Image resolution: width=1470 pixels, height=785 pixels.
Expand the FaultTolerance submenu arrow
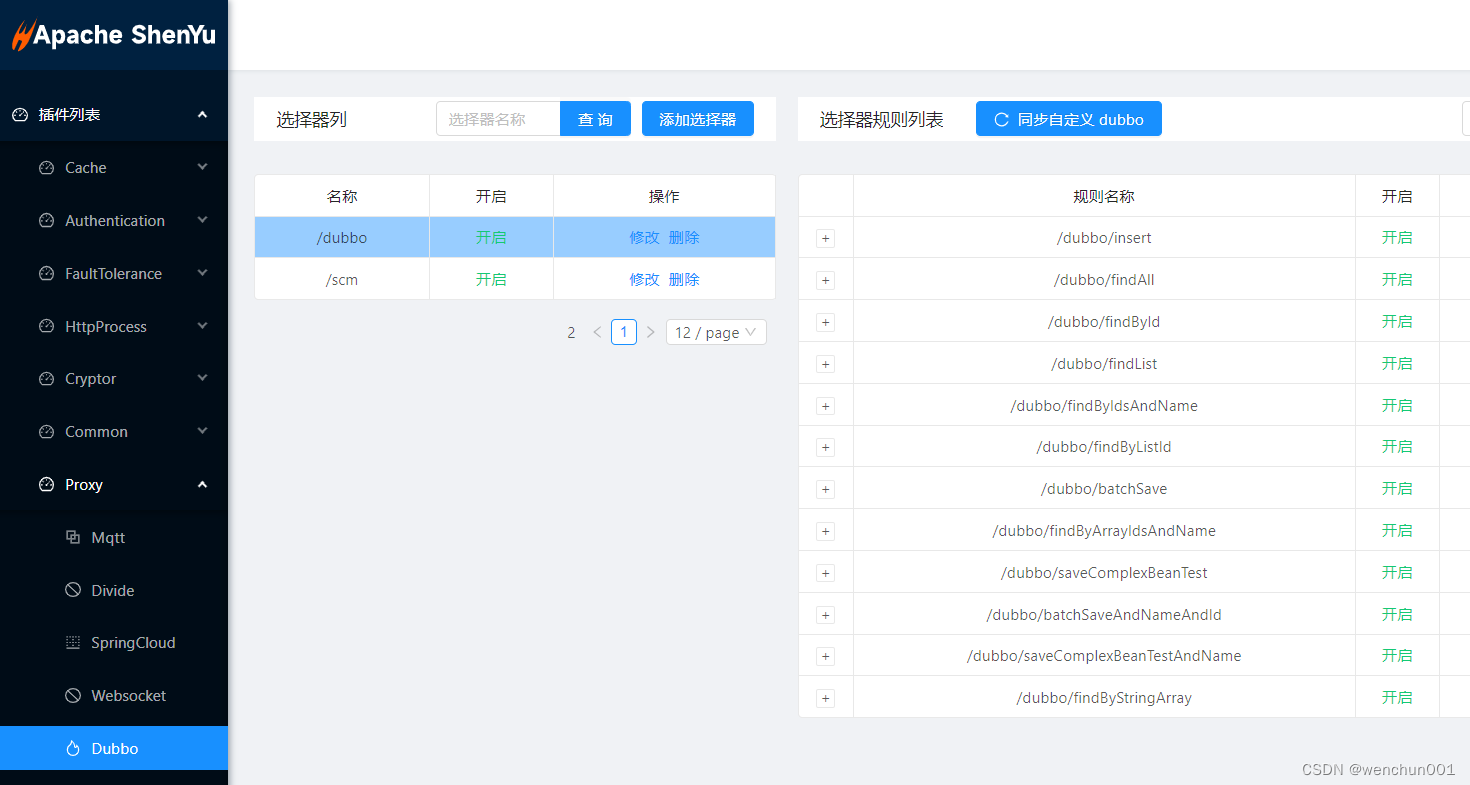tap(202, 273)
